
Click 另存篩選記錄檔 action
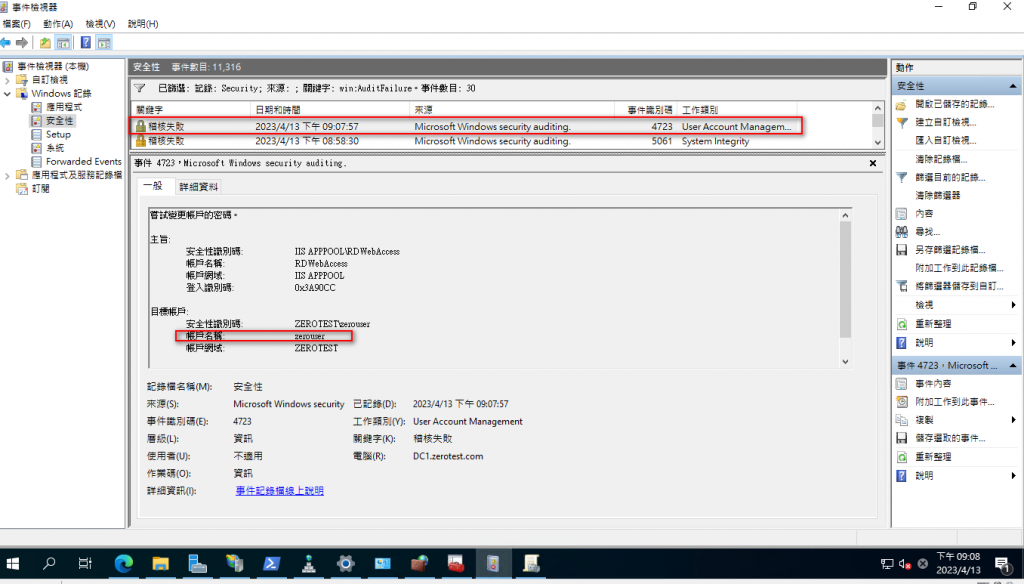coord(950,250)
